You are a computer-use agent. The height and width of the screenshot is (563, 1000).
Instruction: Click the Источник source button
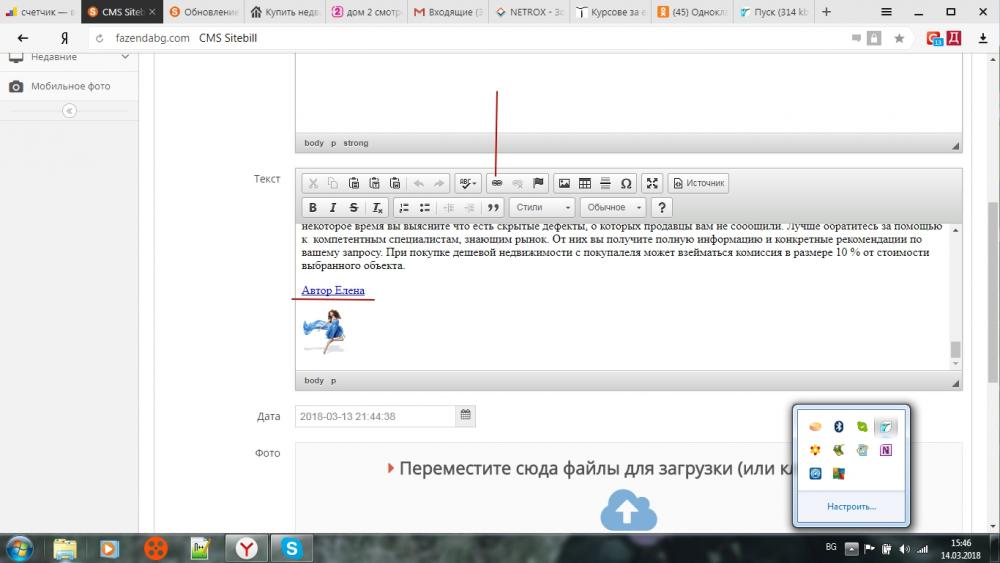[x=698, y=183]
